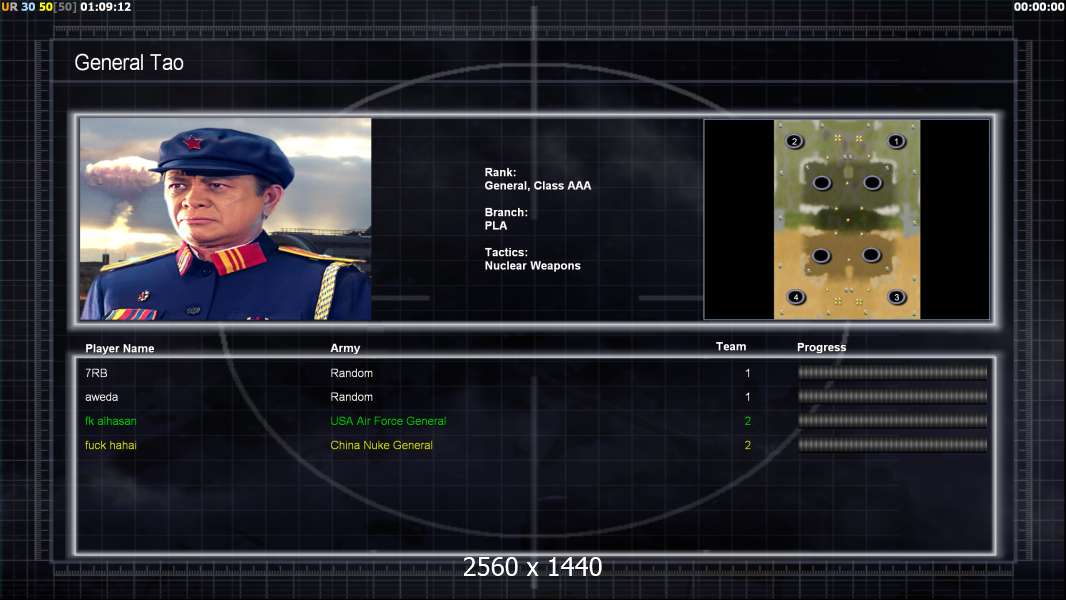This screenshot has height=600, width=1066.
Task: Click the map preview thumbnail
Action: pyautogui.click(x=846, y=219)
